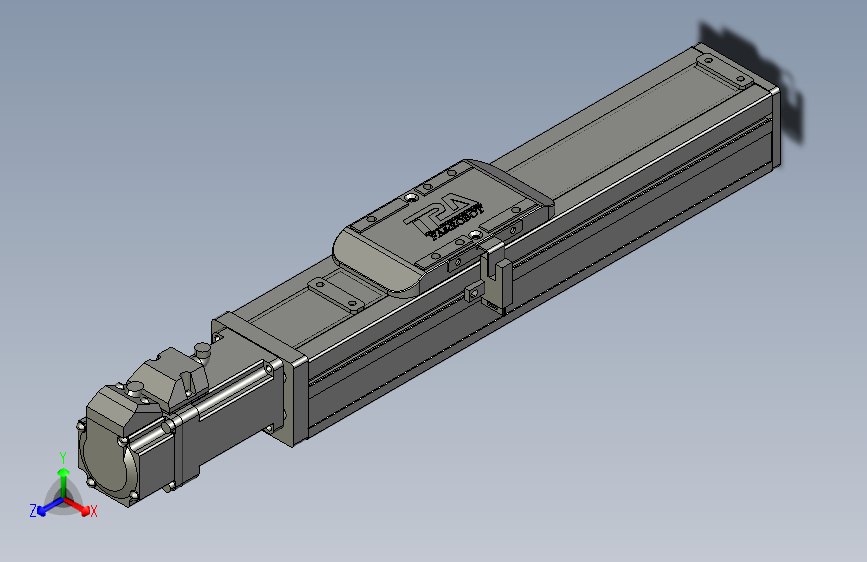Screen dimensions: 867x562
Task: Select the small sensor block on side rail
Action: 473,292
